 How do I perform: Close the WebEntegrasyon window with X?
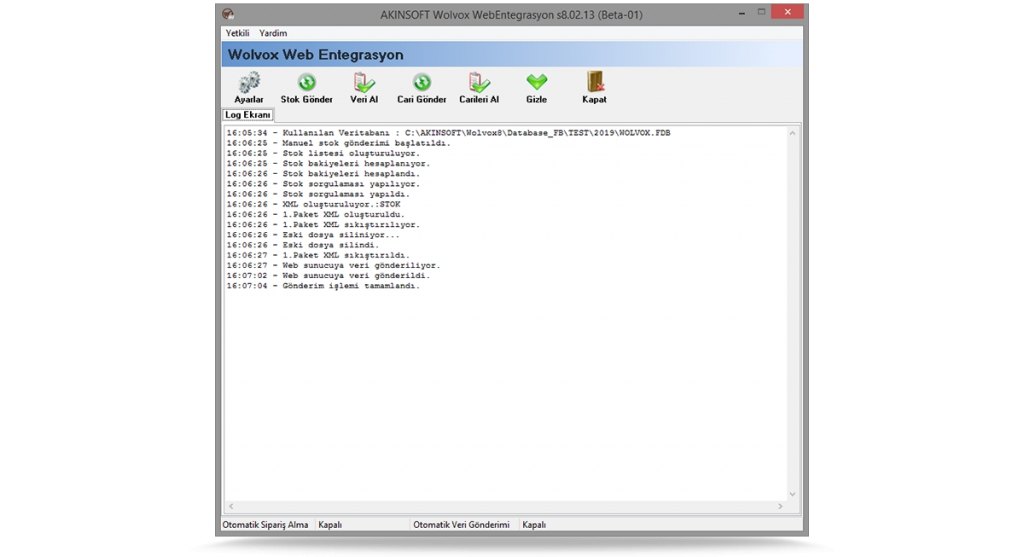(x=788, y=12)
